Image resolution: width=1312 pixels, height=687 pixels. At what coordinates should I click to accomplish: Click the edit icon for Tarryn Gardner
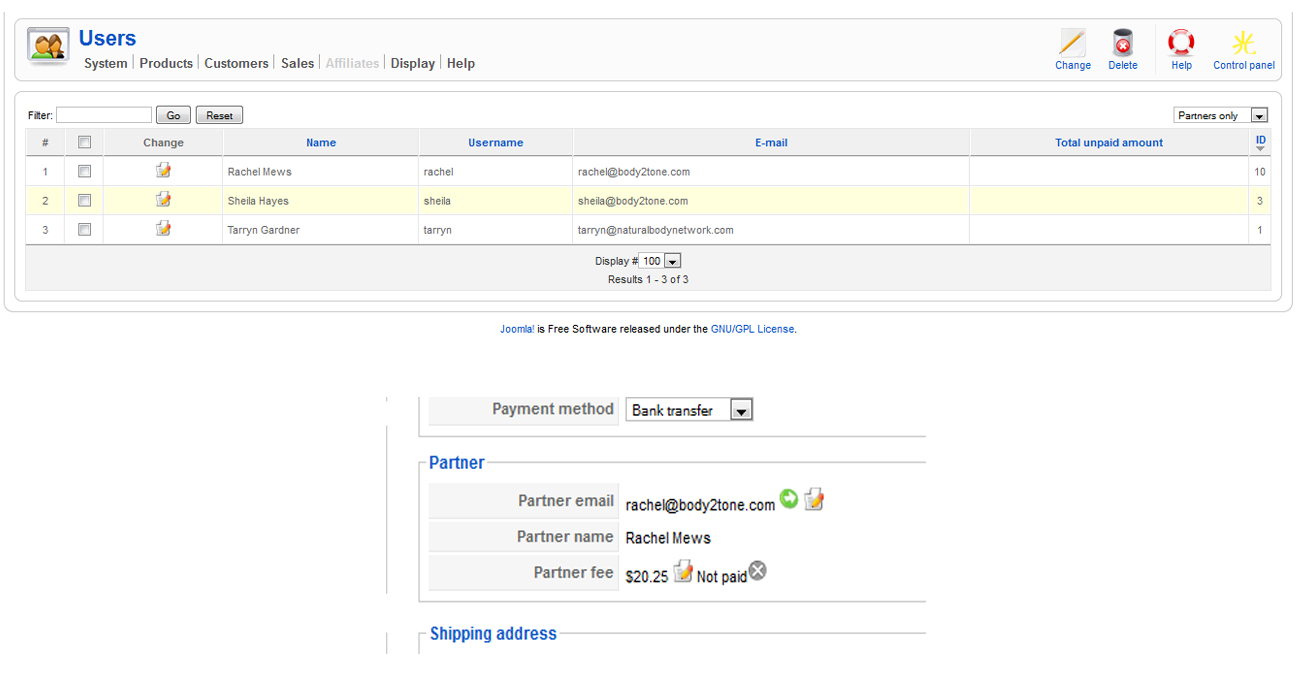point(163,229)
